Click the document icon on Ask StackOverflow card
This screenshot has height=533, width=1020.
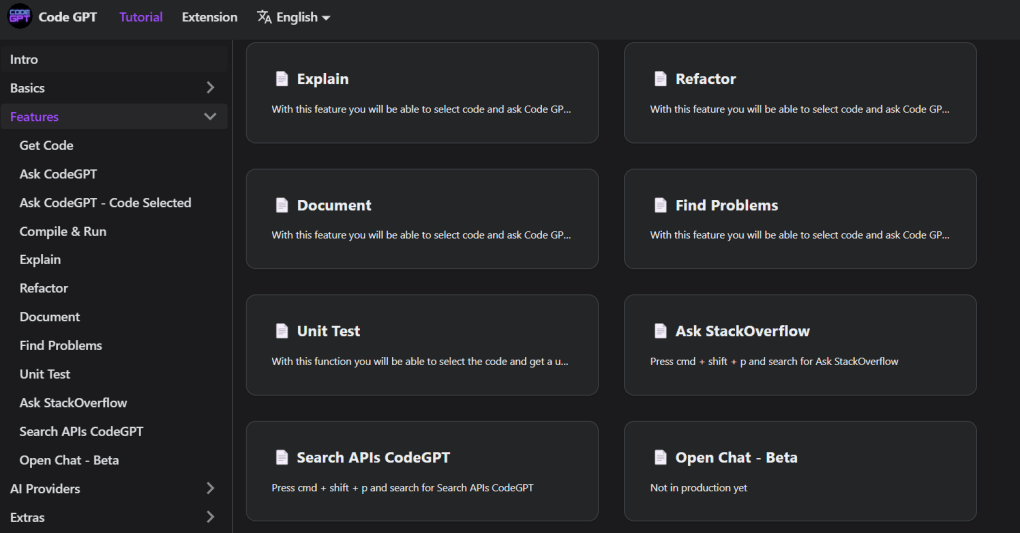click(660, 331)
